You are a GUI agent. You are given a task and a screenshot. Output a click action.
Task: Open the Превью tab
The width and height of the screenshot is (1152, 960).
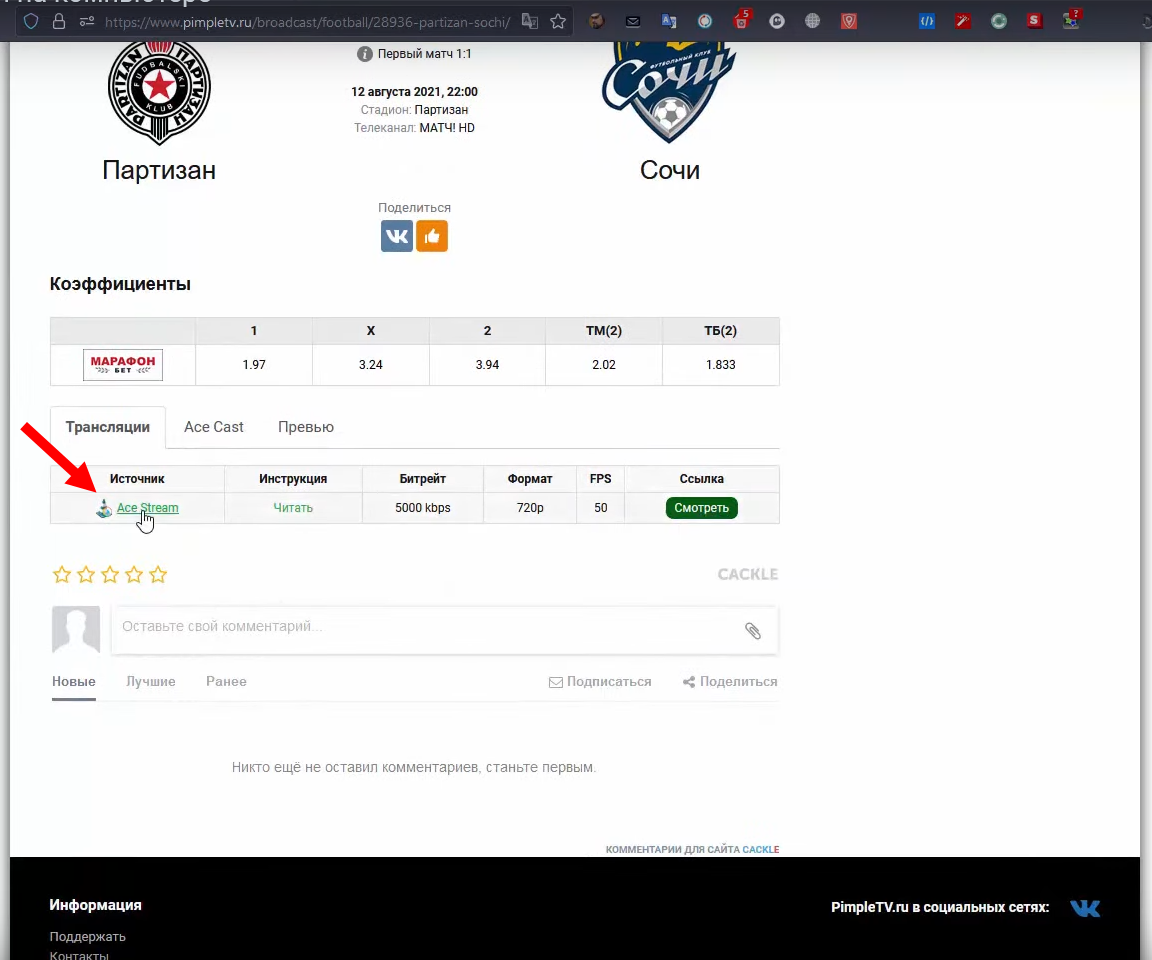point(306,427)
